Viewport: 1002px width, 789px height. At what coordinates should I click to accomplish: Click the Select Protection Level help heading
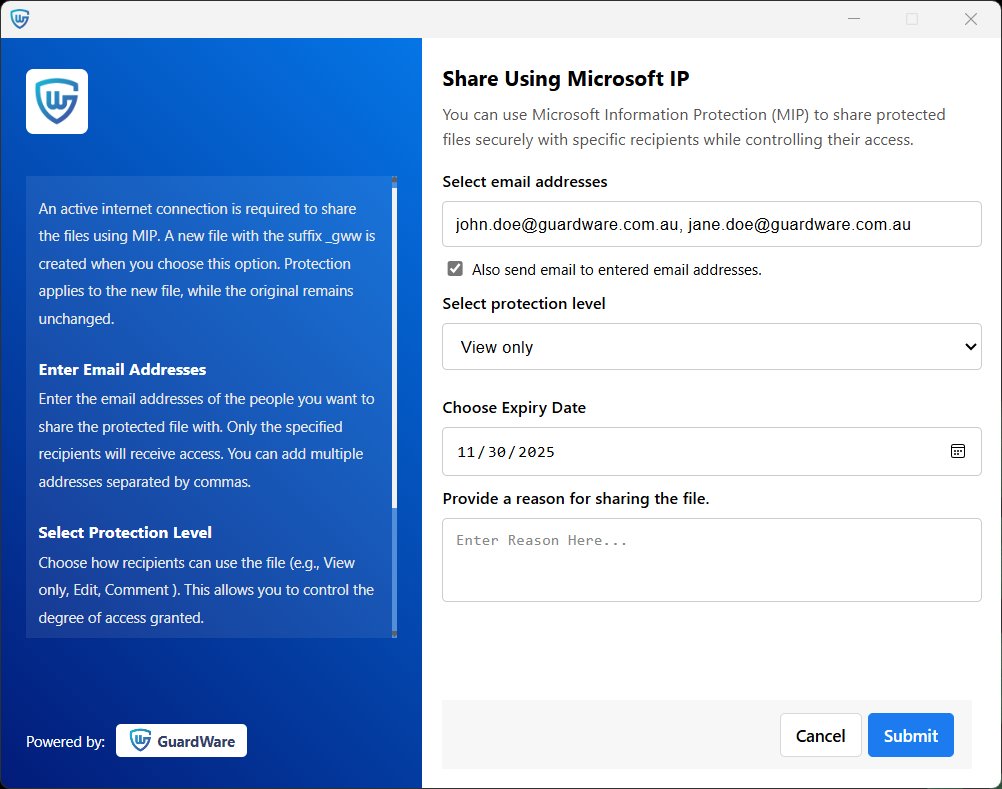point(125,532)
